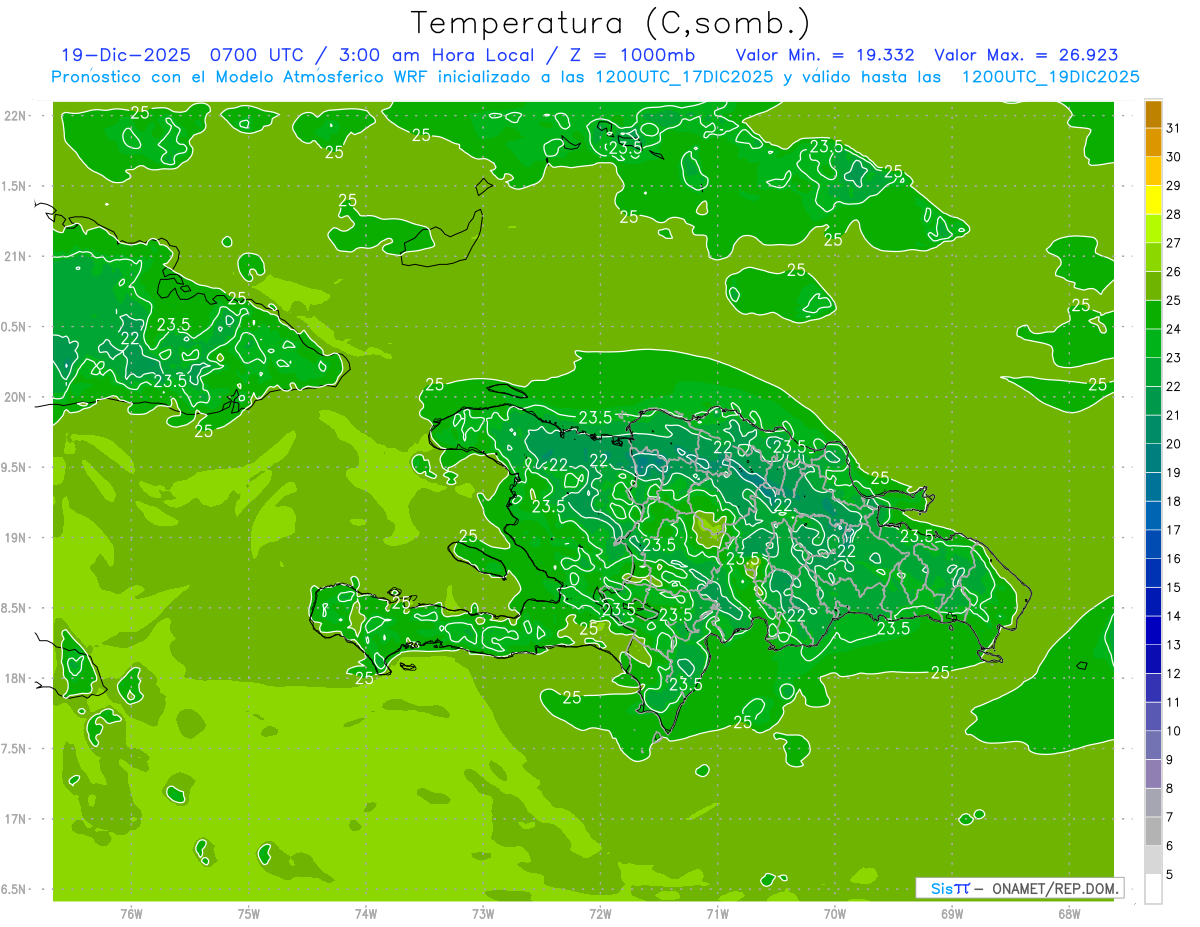Select the Z = 1000mb level label
The image size is (1200, 927).
(638, 55)
